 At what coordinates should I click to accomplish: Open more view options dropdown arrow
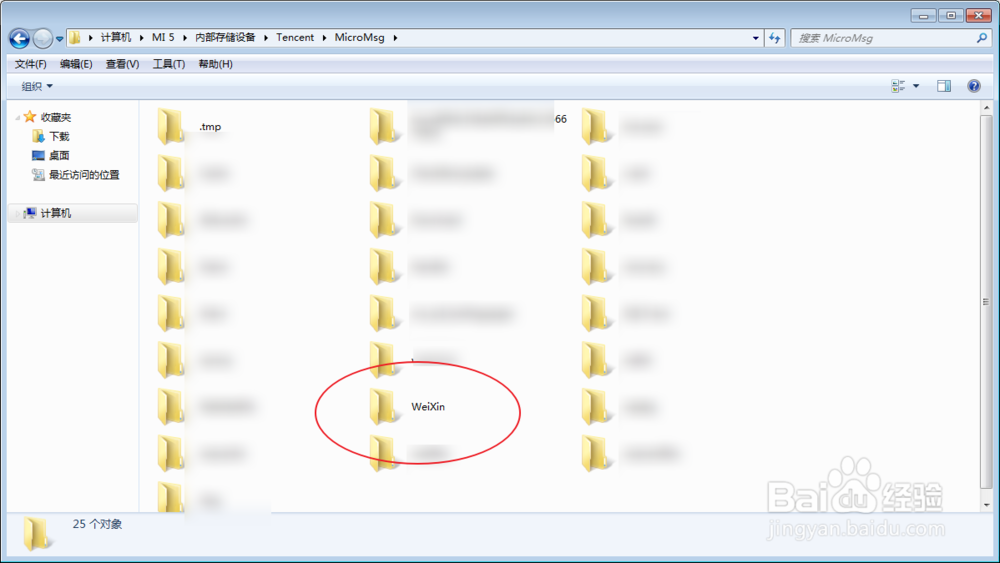coord(916,86)
